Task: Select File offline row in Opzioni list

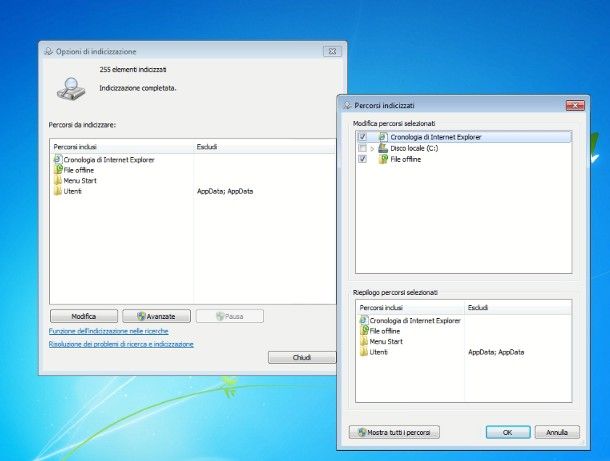Action: tap(79, 170)
